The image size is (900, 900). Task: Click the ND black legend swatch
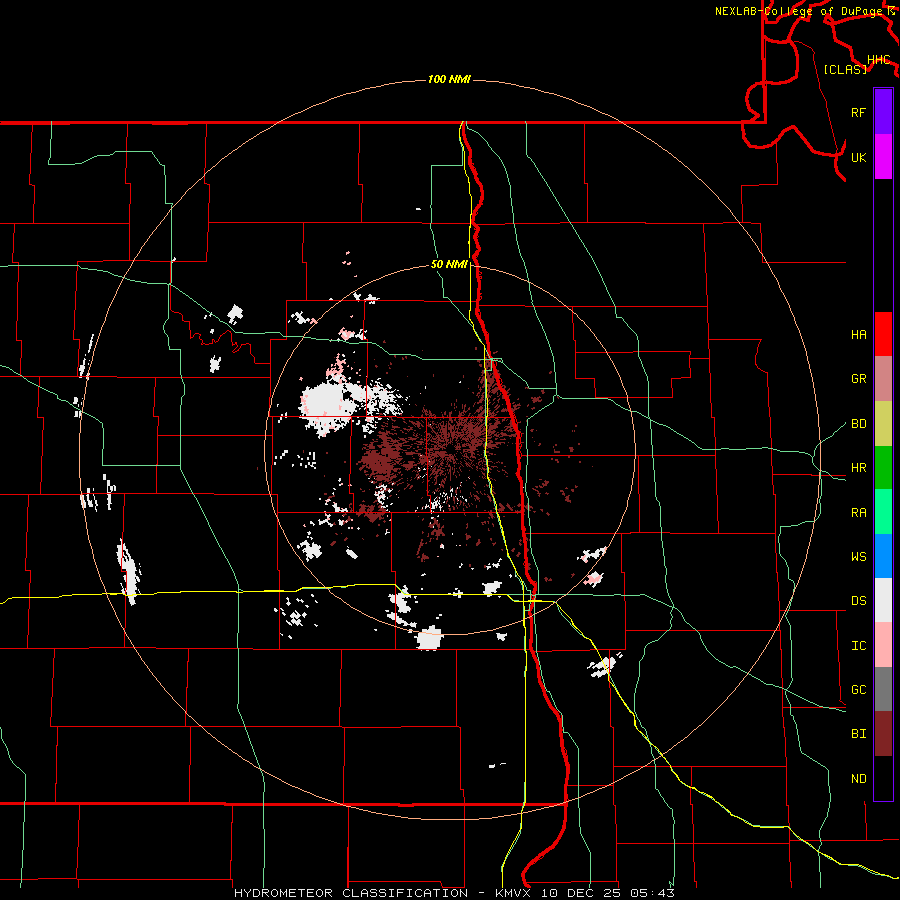click(883, 778)
